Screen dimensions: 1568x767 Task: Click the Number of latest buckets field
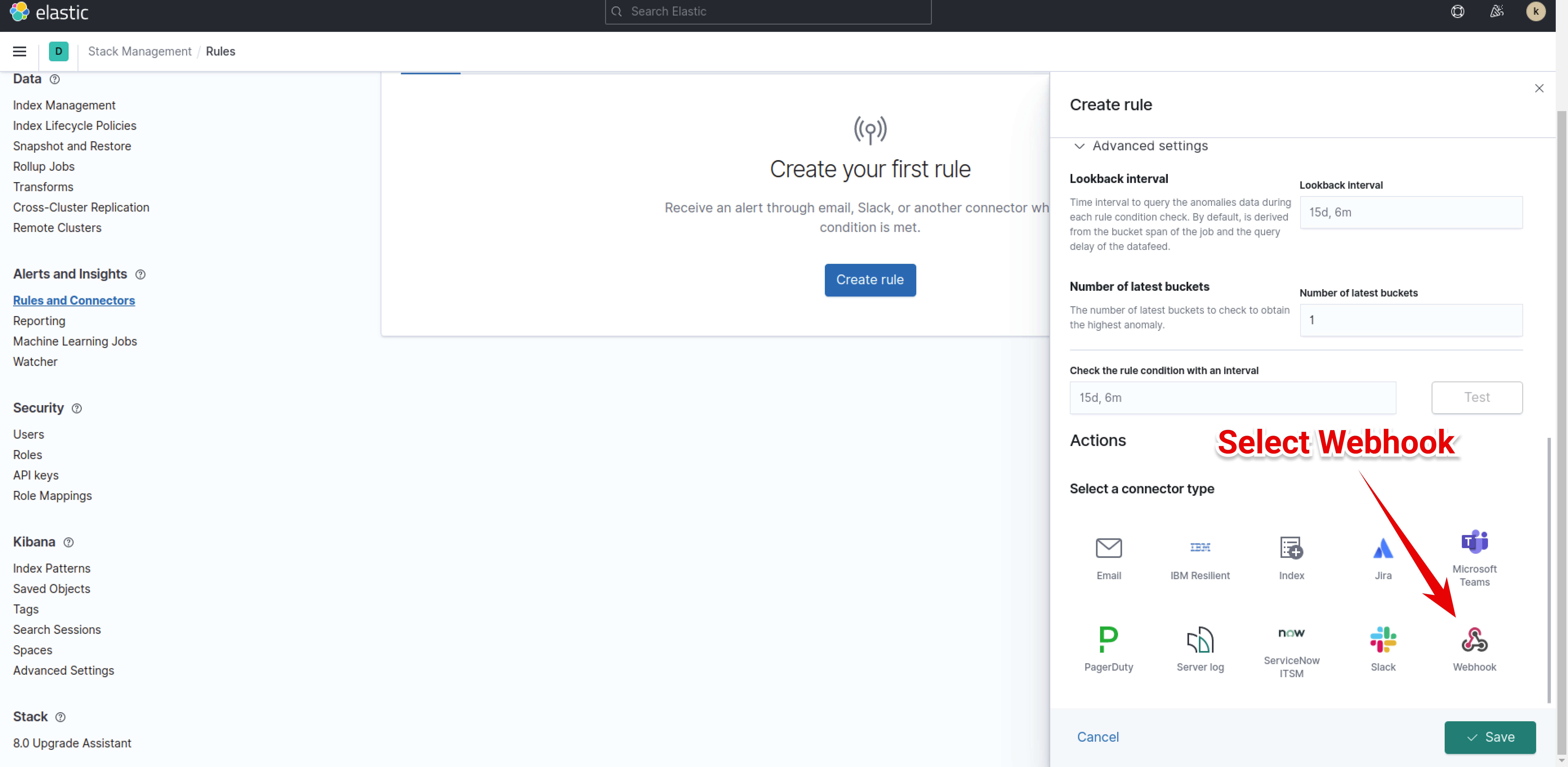point(1411,320)
